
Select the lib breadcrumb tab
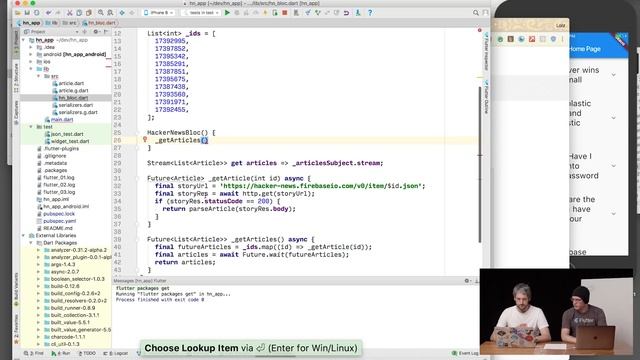(x=51, y=23)
